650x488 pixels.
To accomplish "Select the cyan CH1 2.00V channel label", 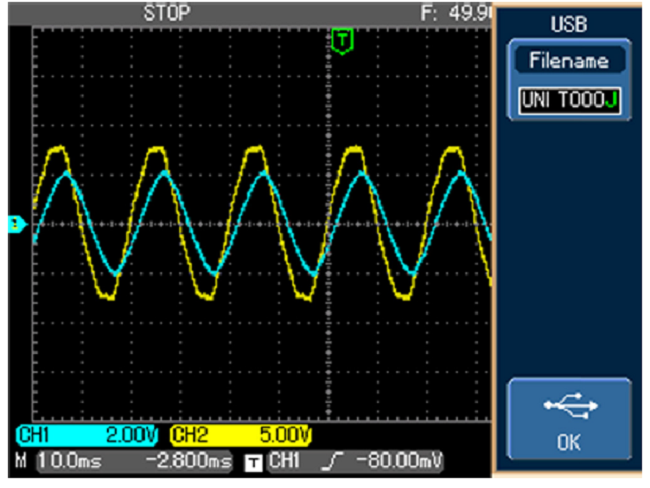I will pyautogui.click(x=87, y=436).
